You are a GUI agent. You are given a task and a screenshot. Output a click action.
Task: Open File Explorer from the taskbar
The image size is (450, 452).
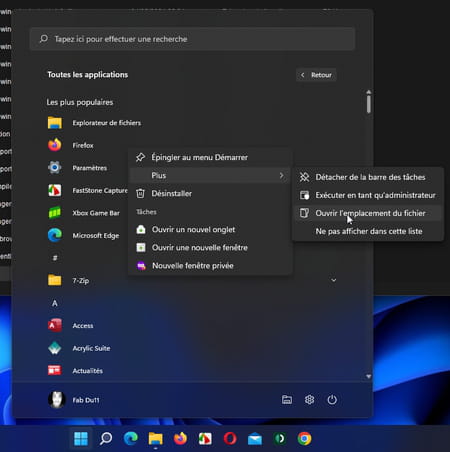point(155,438)
